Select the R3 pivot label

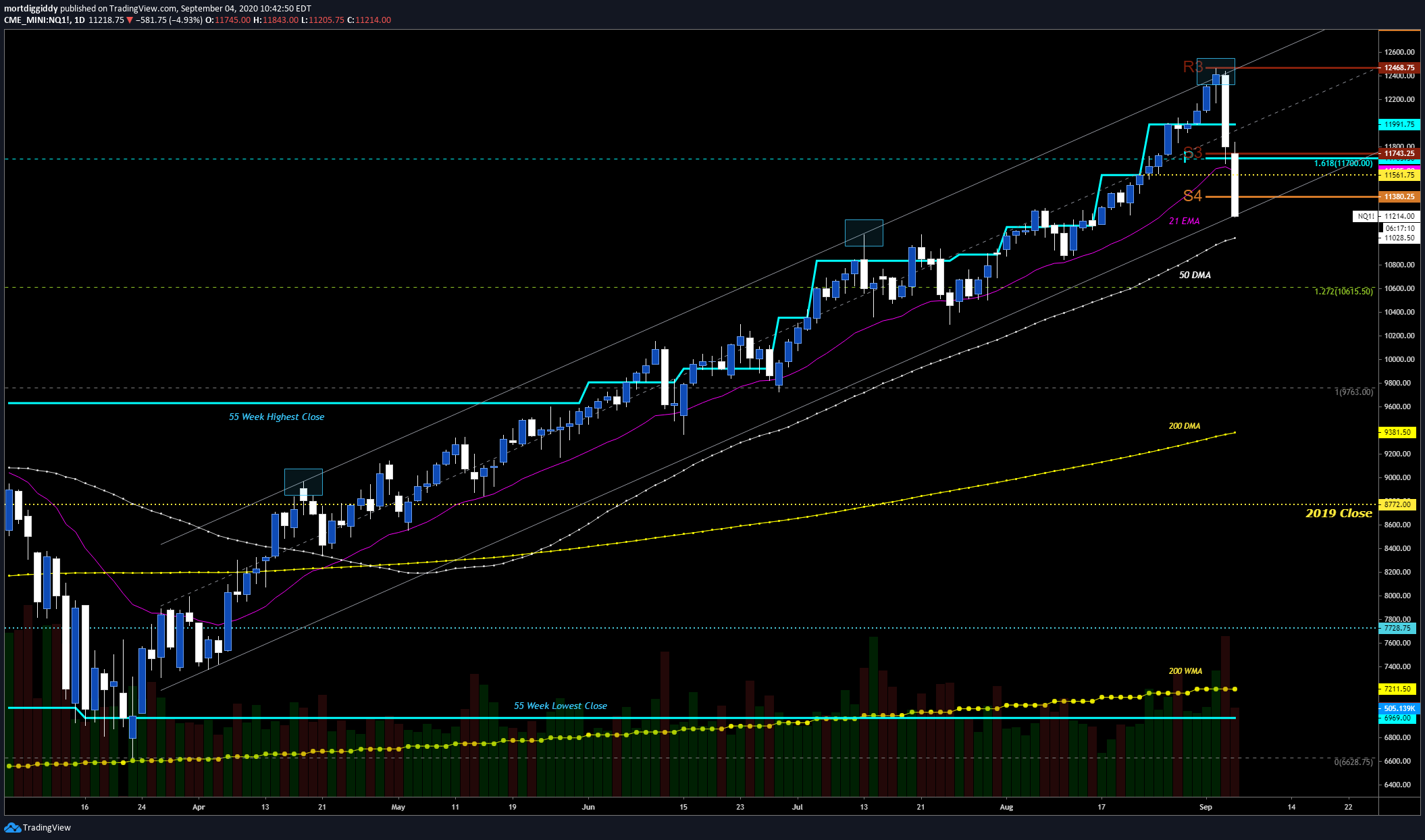1193,66
